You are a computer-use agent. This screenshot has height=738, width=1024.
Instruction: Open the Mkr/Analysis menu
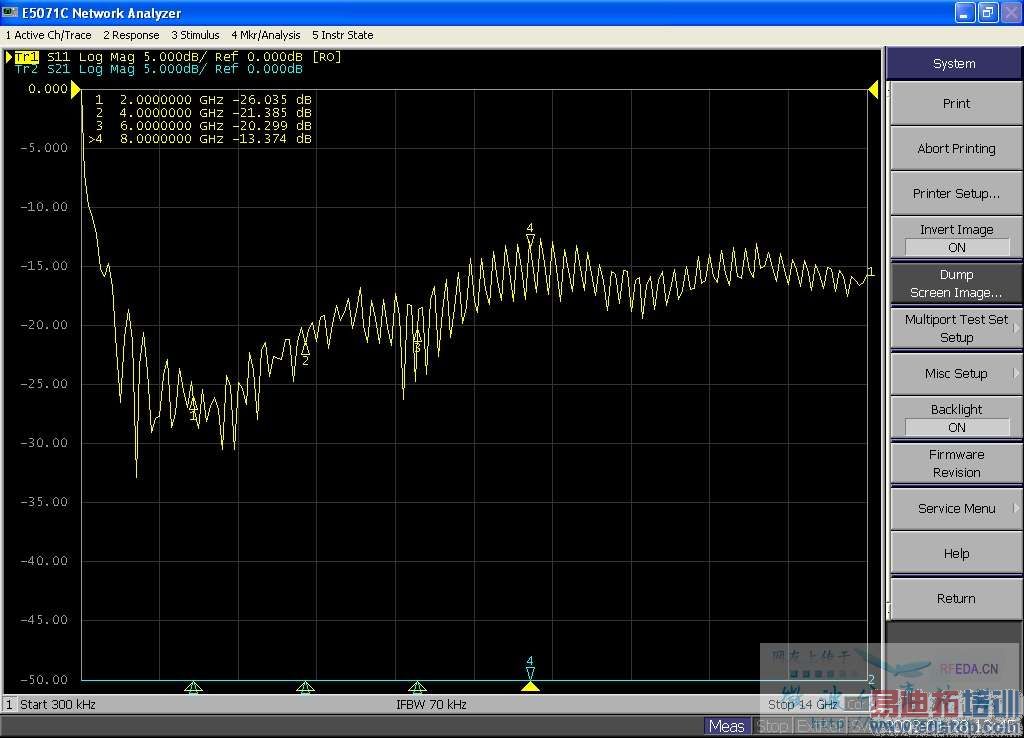tap(266, 35)
